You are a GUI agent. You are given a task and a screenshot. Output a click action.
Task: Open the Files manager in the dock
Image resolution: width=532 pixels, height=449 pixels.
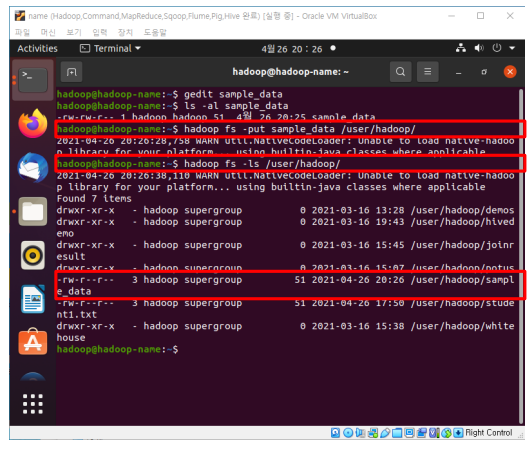[33, 211]
